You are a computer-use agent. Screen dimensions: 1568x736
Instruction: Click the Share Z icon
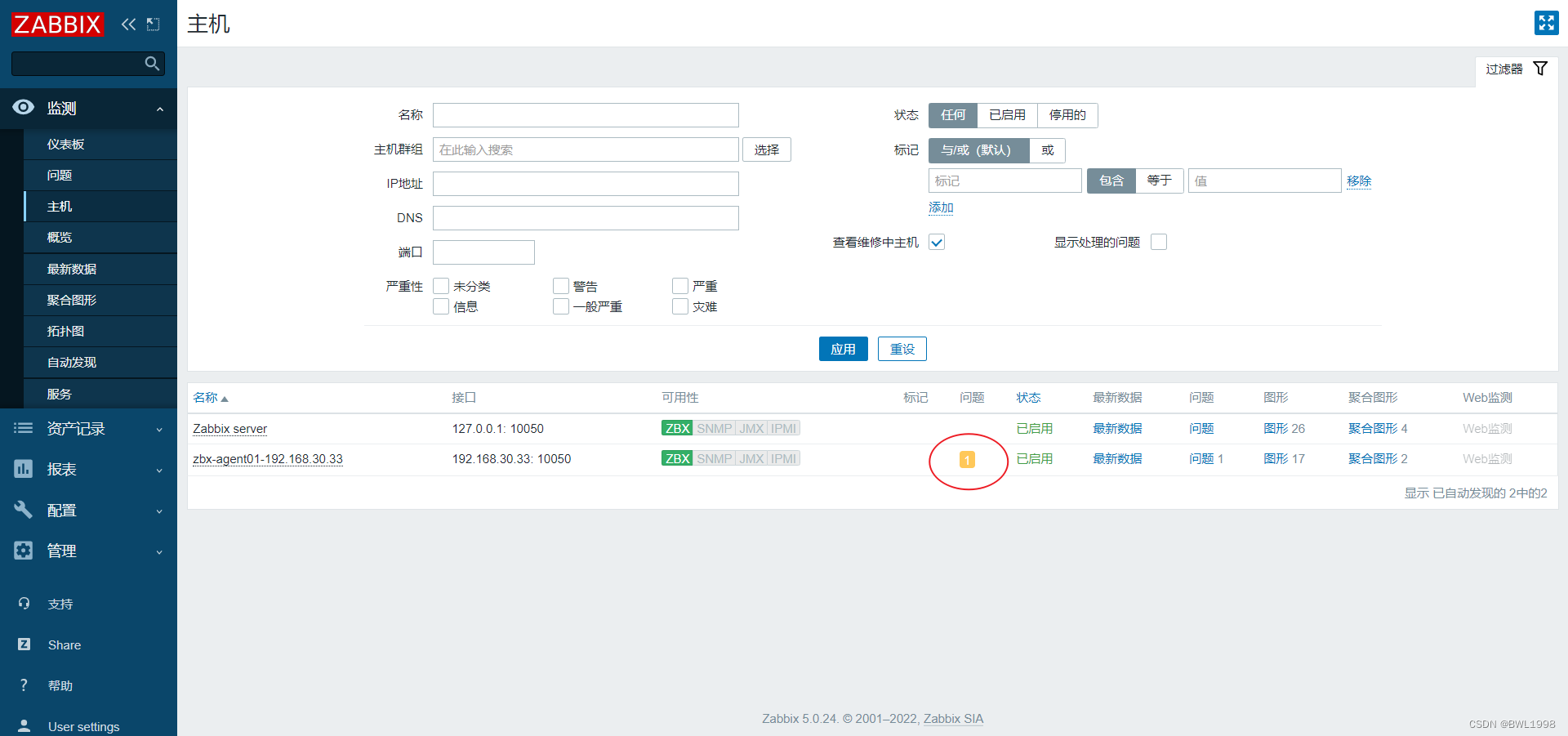pyautogui.click(x=24, y=645)
